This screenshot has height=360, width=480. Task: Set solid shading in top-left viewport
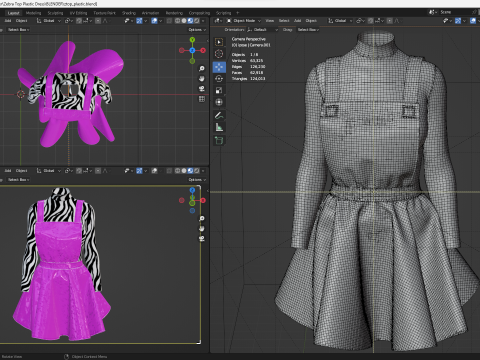pos(184,21)
